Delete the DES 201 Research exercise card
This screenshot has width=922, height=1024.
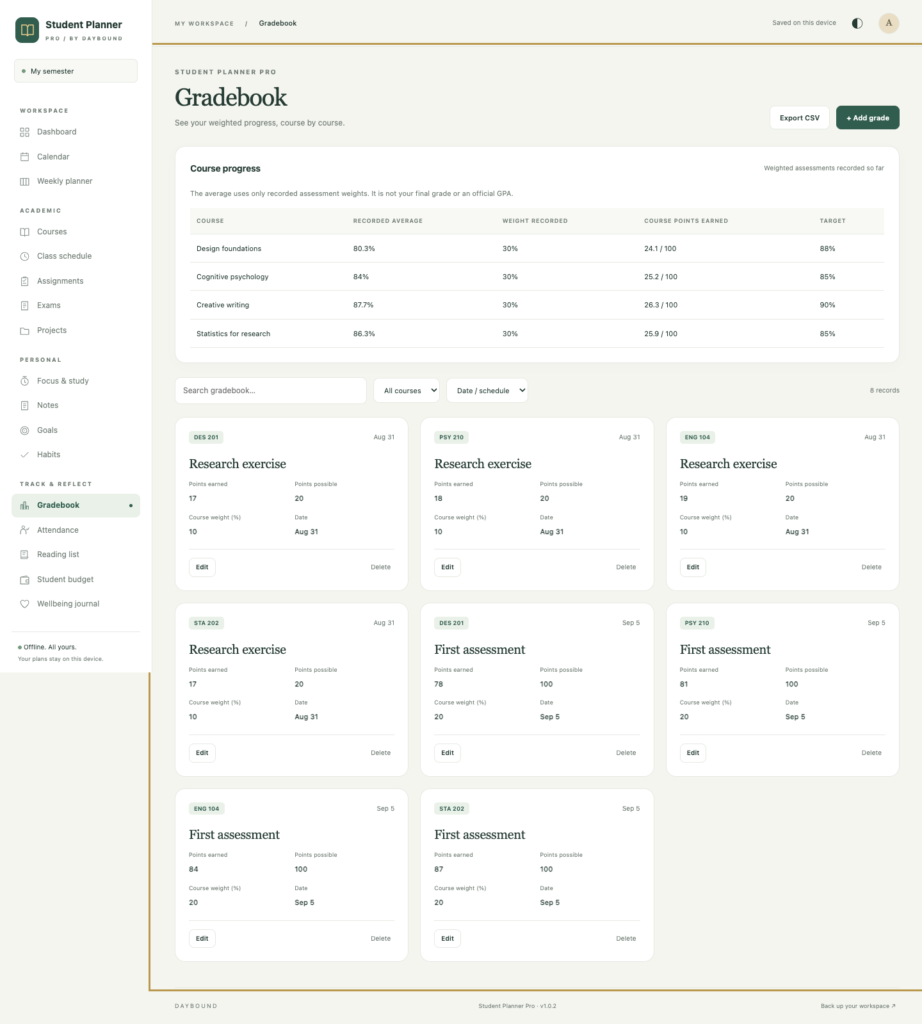381,567
